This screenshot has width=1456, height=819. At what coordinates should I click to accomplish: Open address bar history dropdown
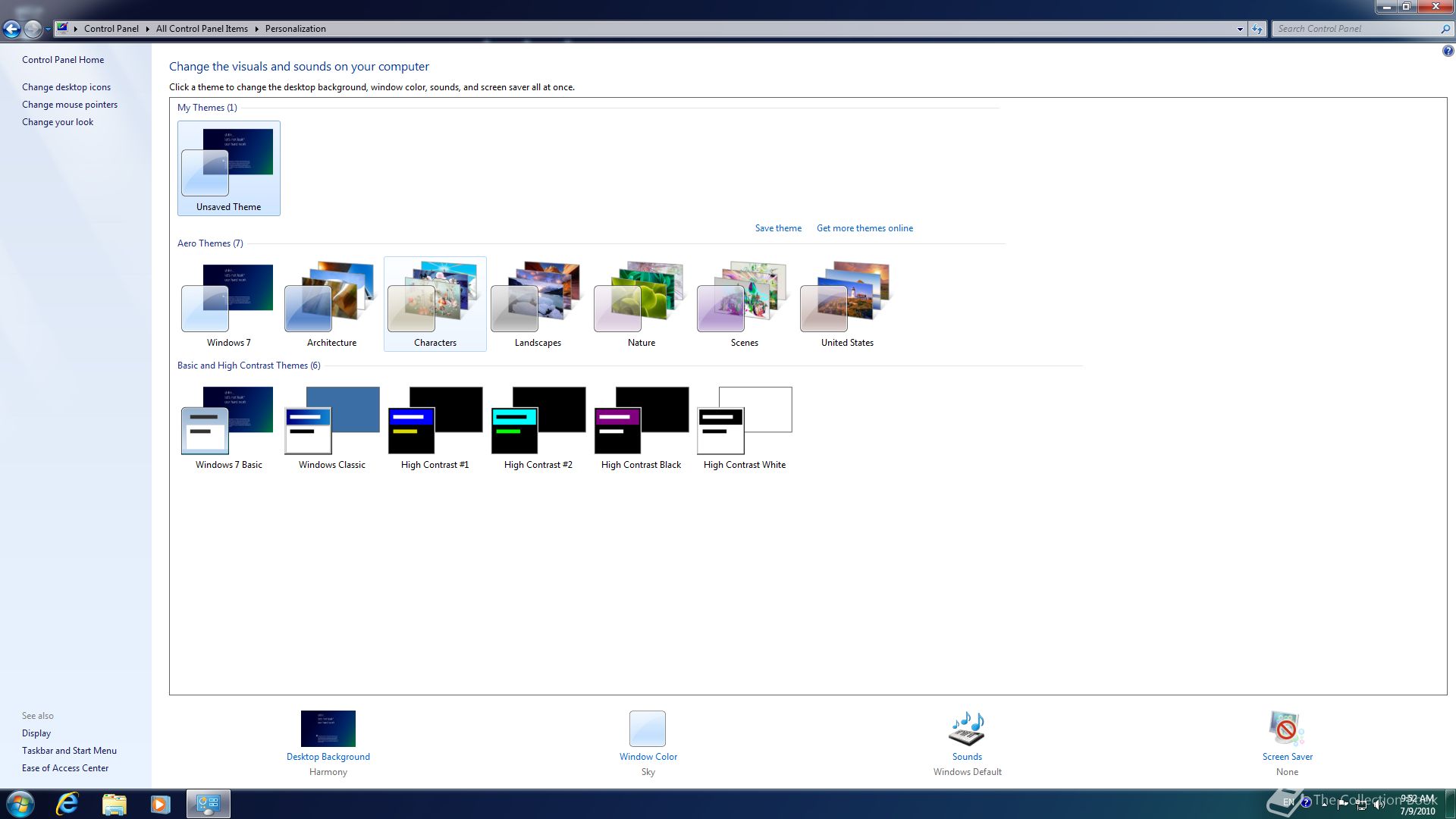[1240, 29]
